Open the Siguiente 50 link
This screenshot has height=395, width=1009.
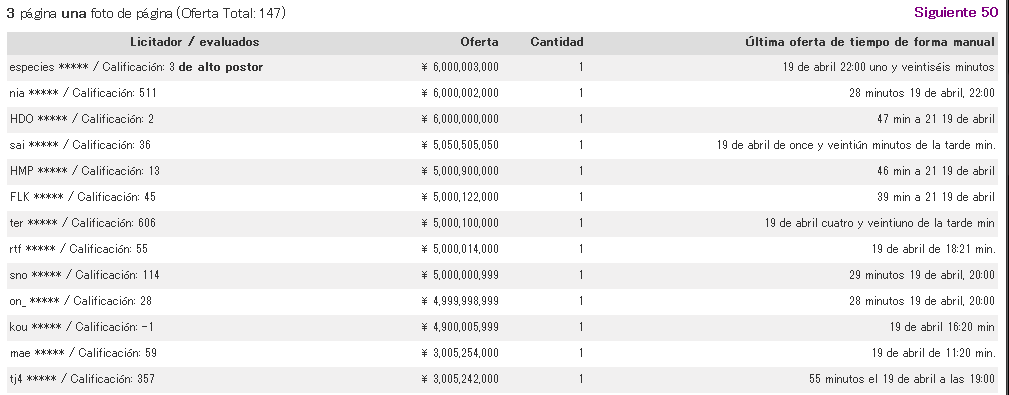[x=956, y=13]
